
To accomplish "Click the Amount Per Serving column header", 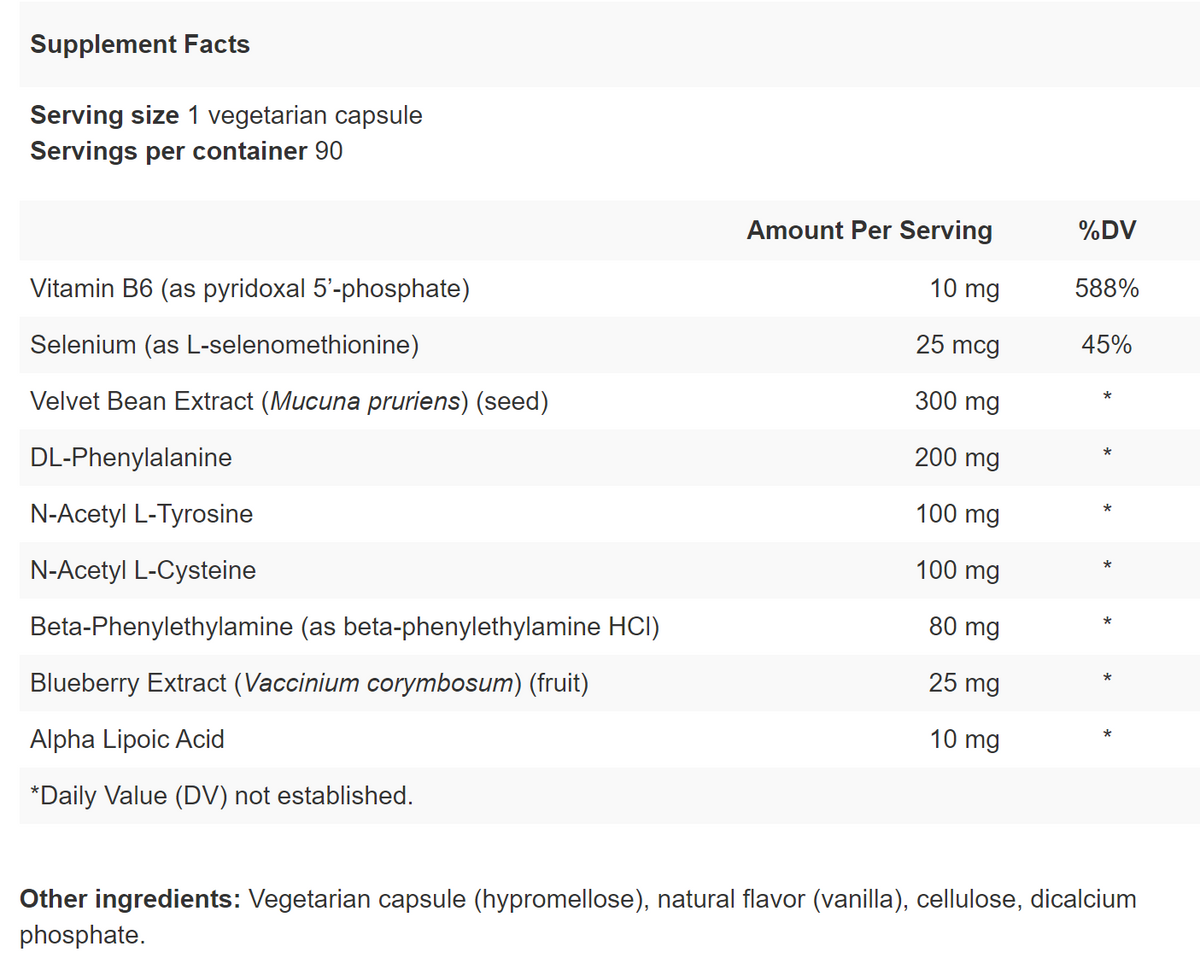I will click(x=869, y=231).
